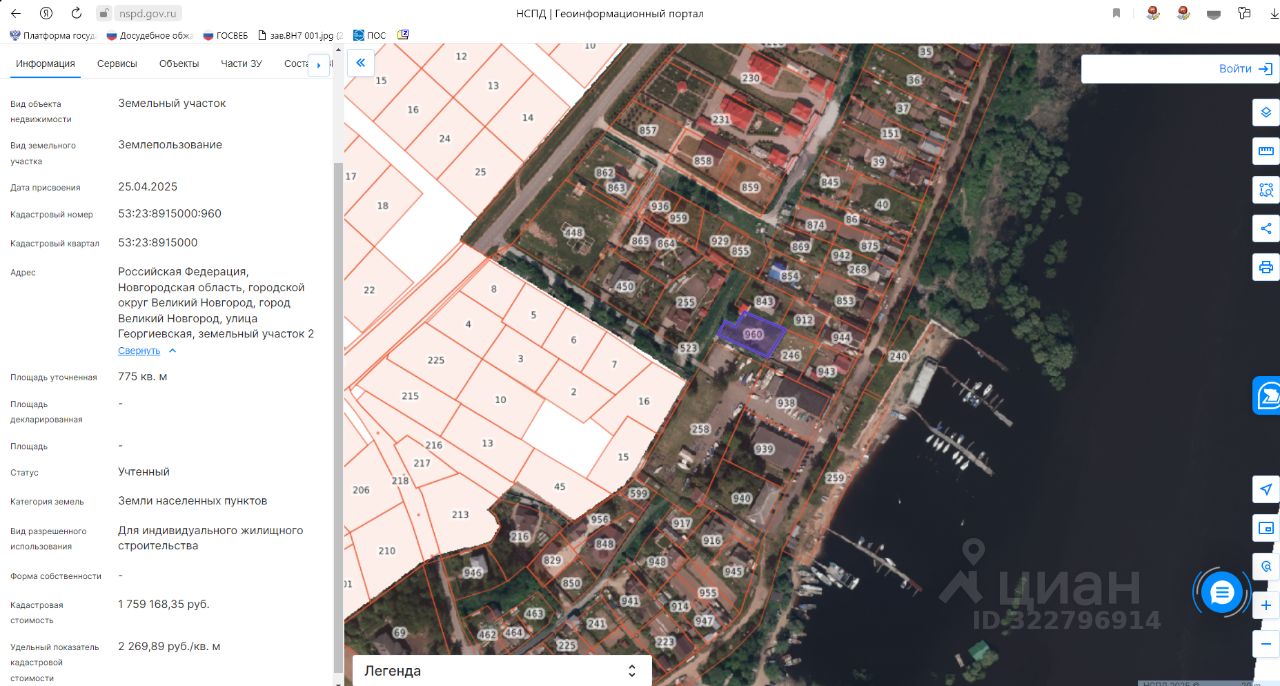Select the highlighted parcel 960 on map

(752, 335)
